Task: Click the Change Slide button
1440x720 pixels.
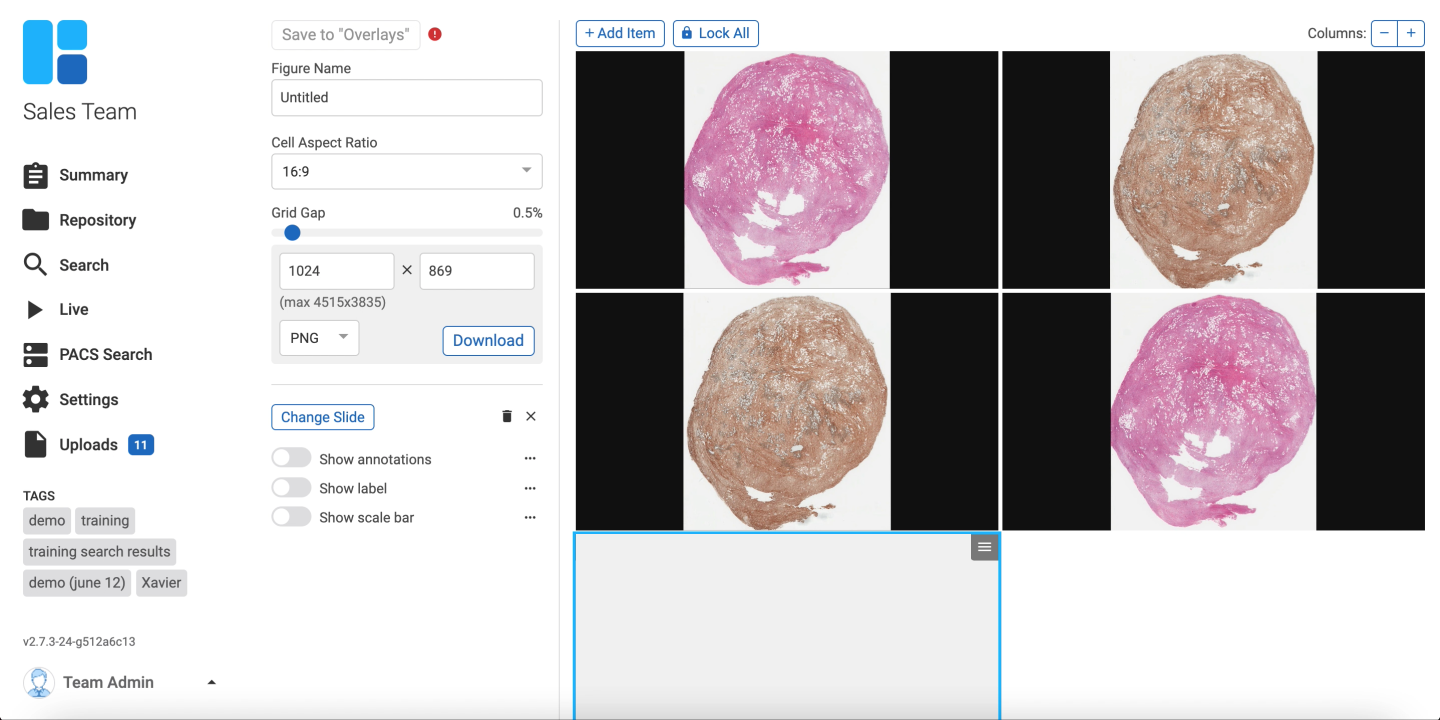Action: (322, 417)
